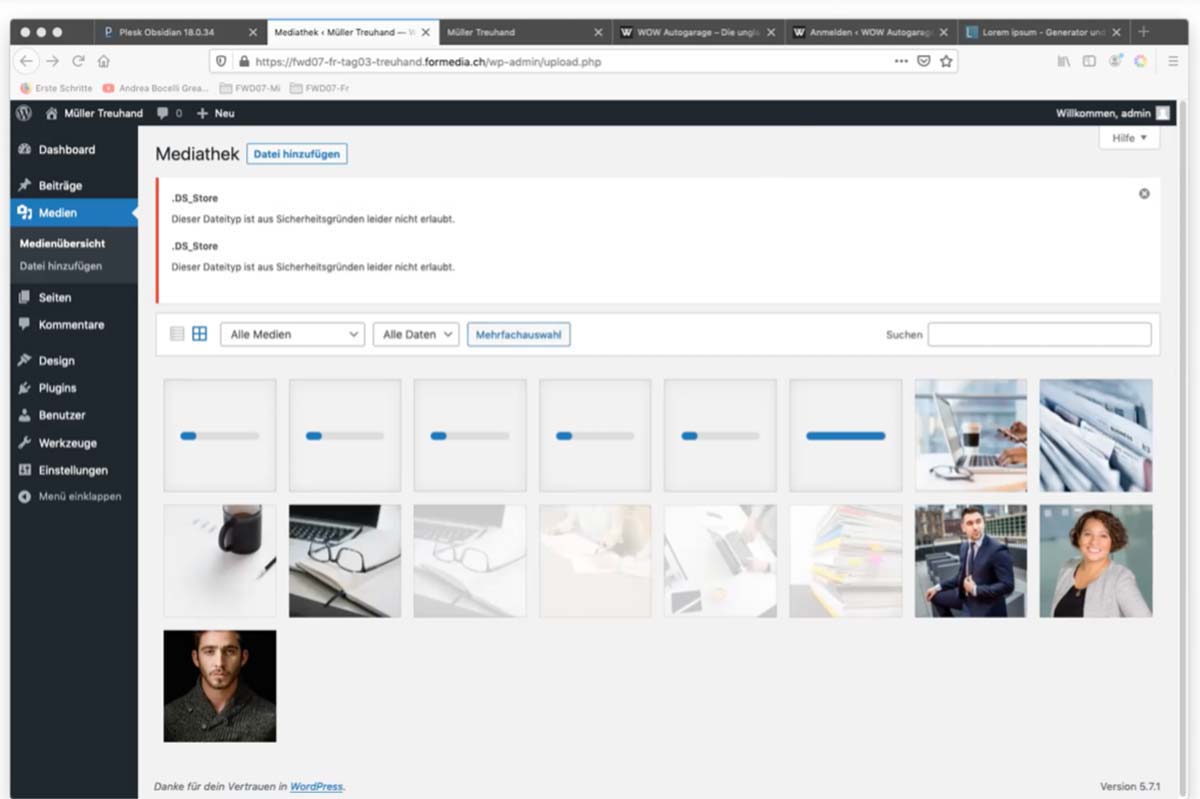The height and width of the screenshot is (799, 1200).
Task: Open the WordPress link in the footer
Action: [x=316, y=786]
